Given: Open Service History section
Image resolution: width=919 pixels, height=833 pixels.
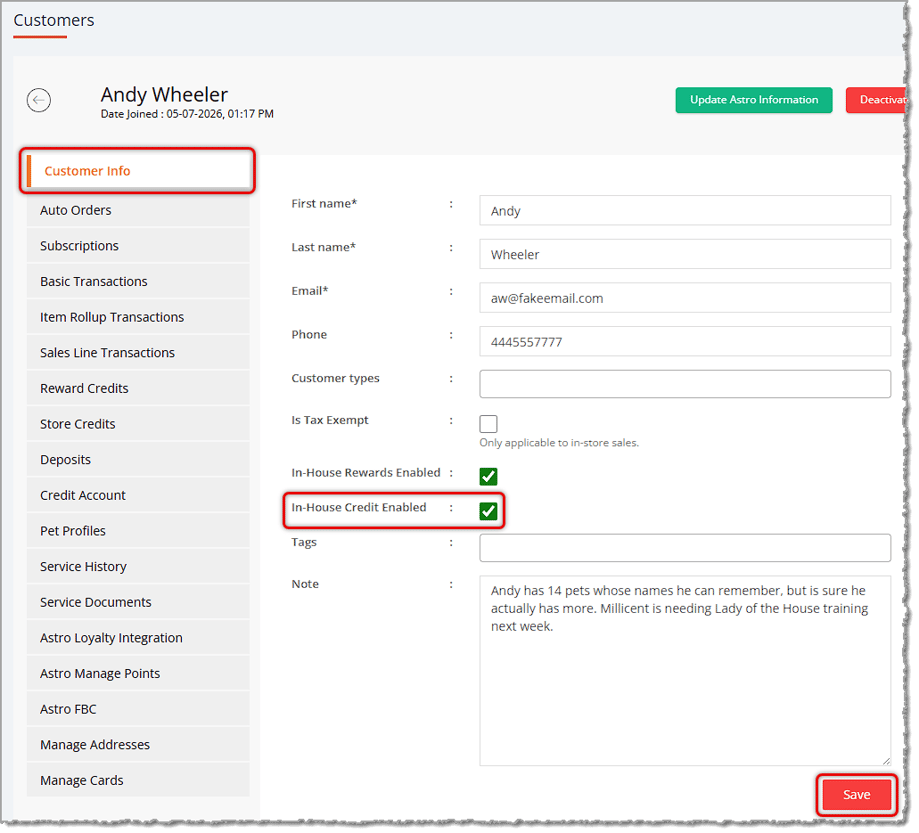Looking at the screenshot, I should pos(138,567).
